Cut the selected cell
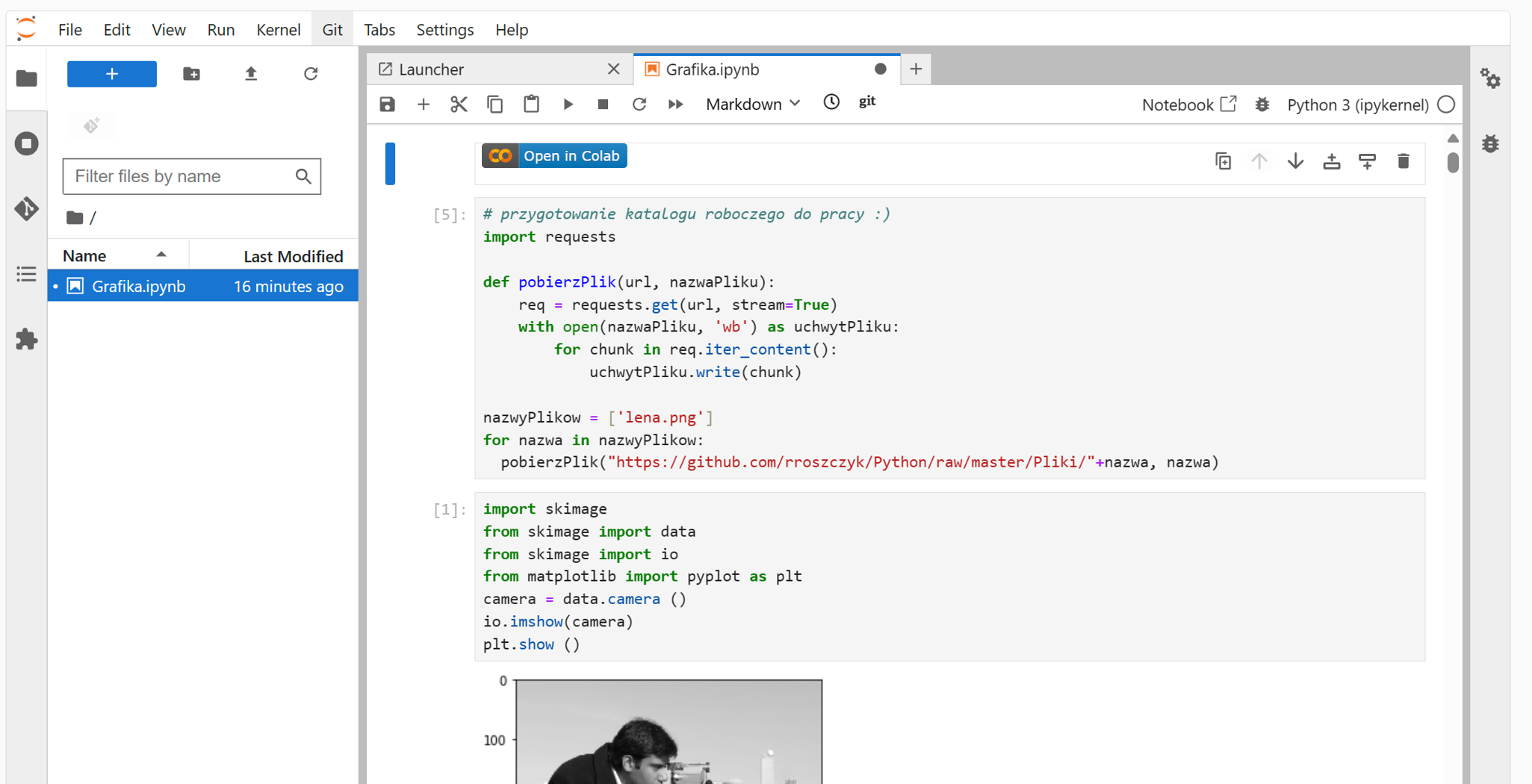This screenshot has width=1532, height=784. (459, 105)
